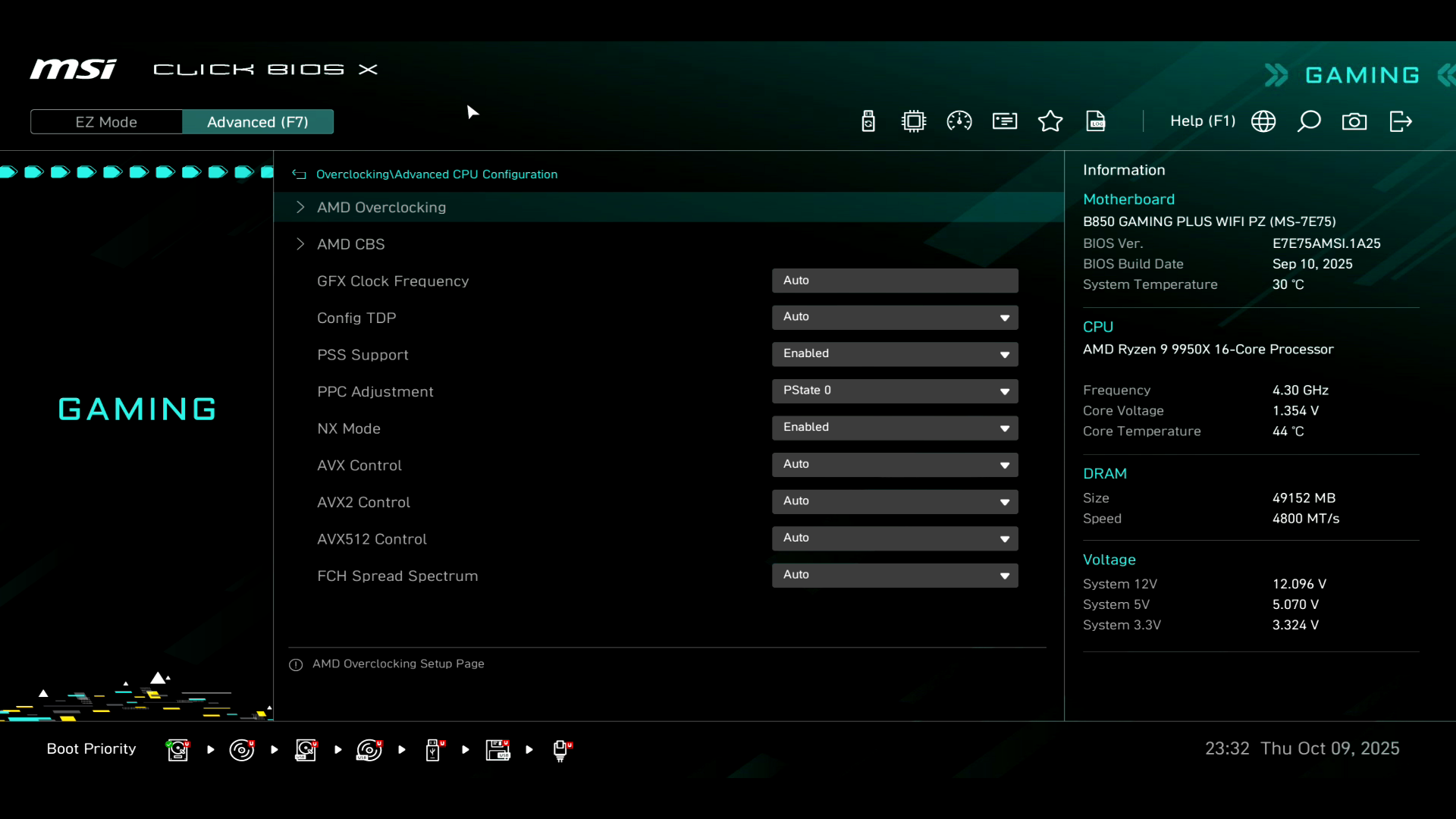
Task: Click GFX Clock Frequency input field
Action: [895, 281]
